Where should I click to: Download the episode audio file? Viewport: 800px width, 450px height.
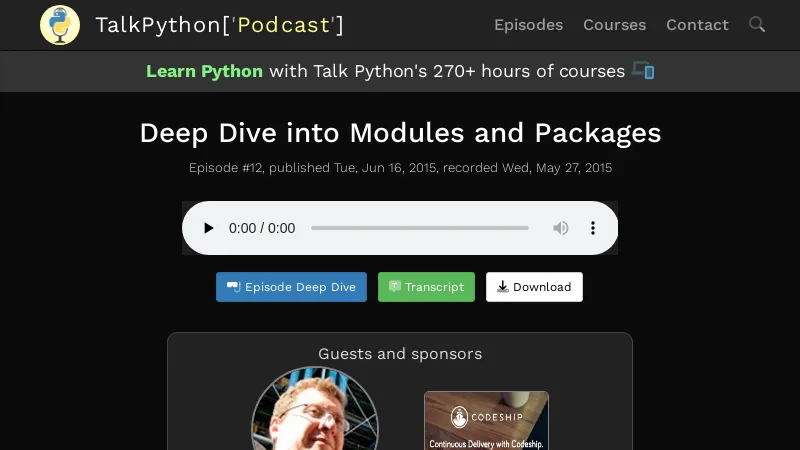[534, 287]
